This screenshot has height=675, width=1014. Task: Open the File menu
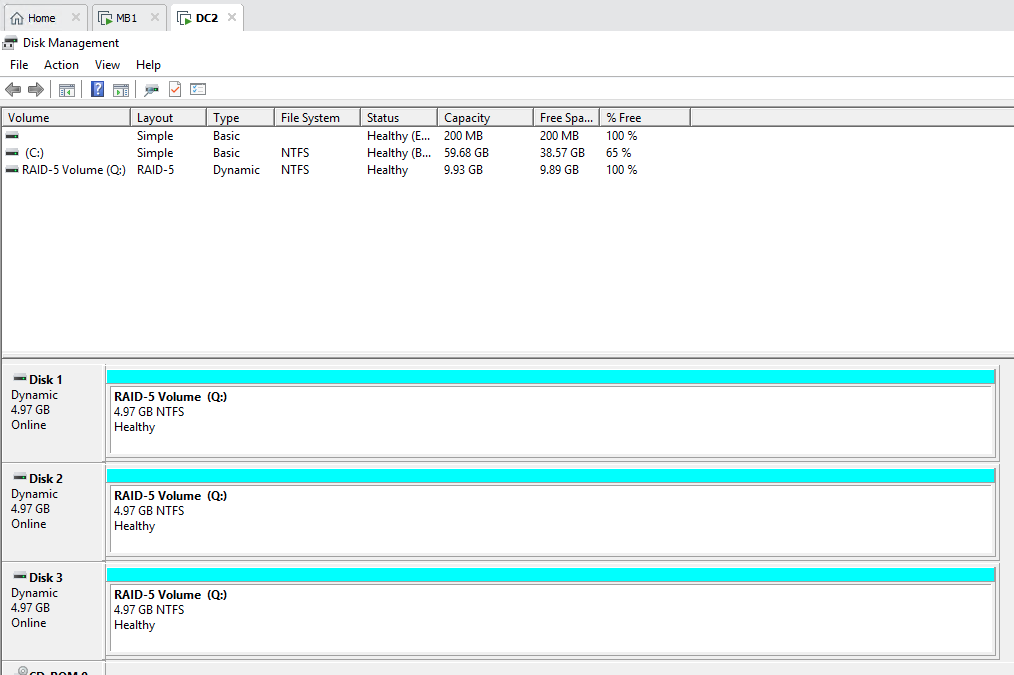tap(19, 65)
